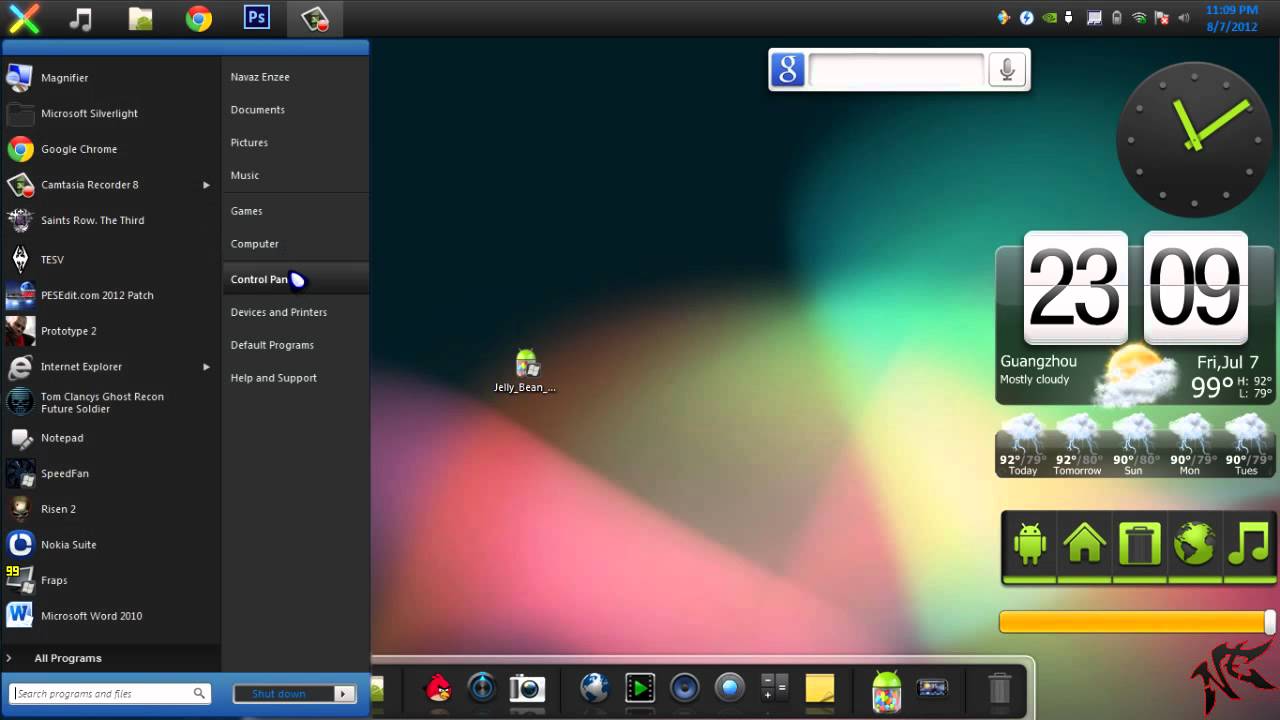Expand All Programs list

[x=67, y=658]
